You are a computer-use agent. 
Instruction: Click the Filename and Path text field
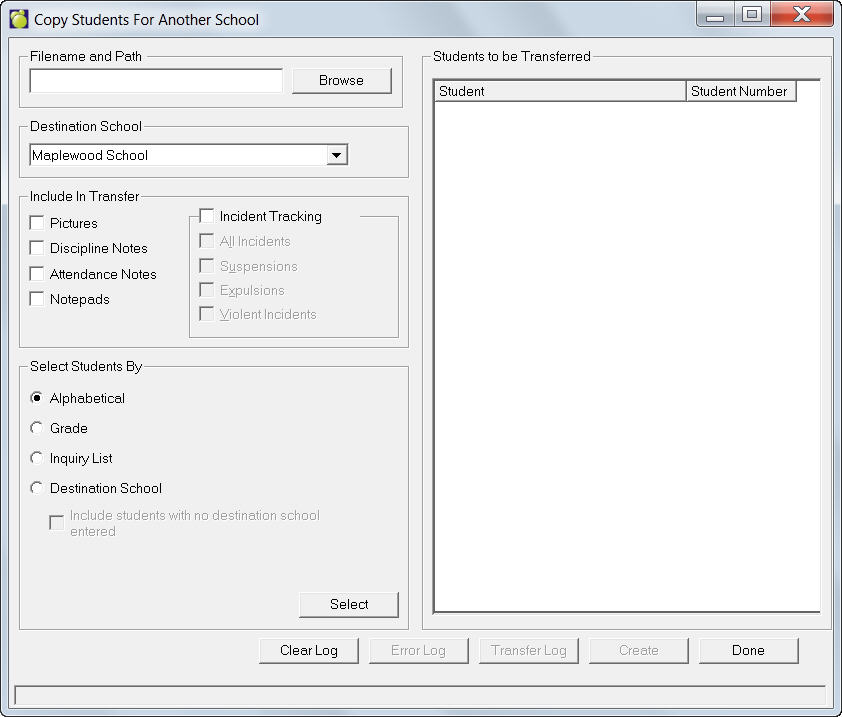156,81
